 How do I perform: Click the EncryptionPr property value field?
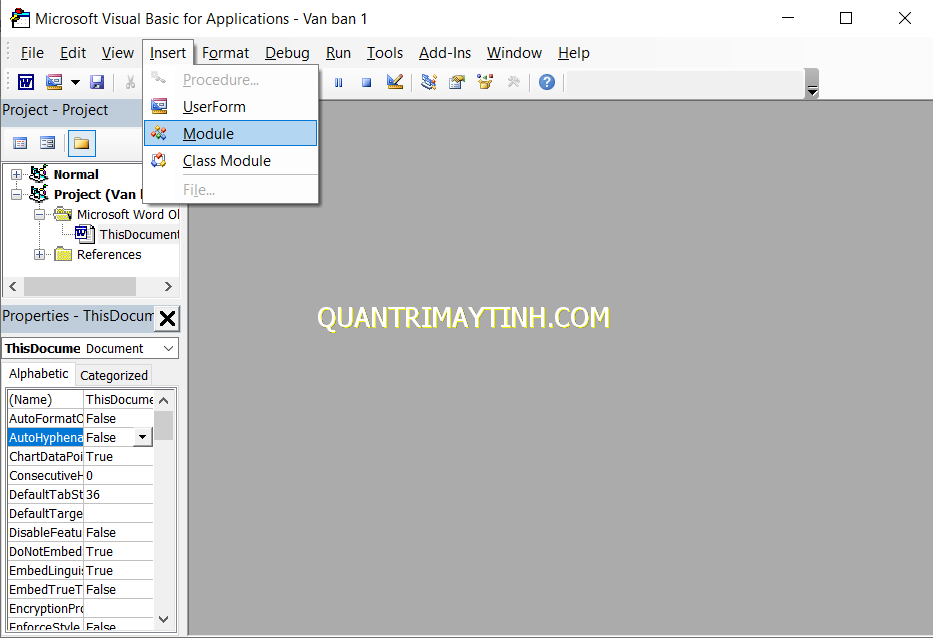(x=118, y=609)
